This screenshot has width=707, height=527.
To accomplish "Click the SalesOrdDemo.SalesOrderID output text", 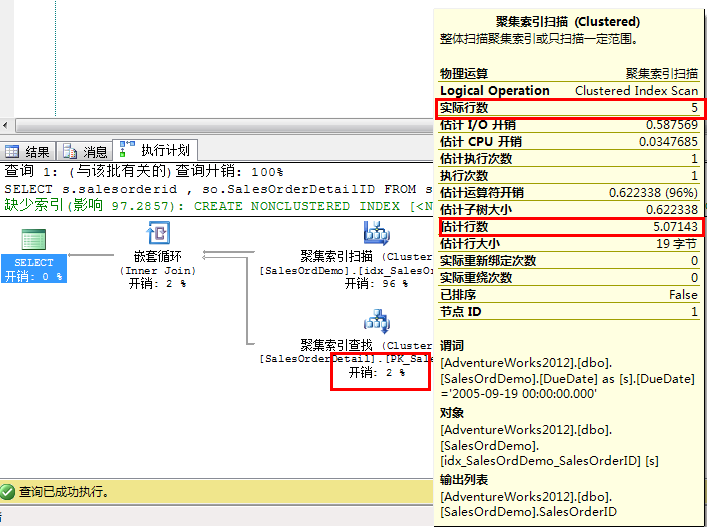I will pyautogui.click(x=528, y=512).
